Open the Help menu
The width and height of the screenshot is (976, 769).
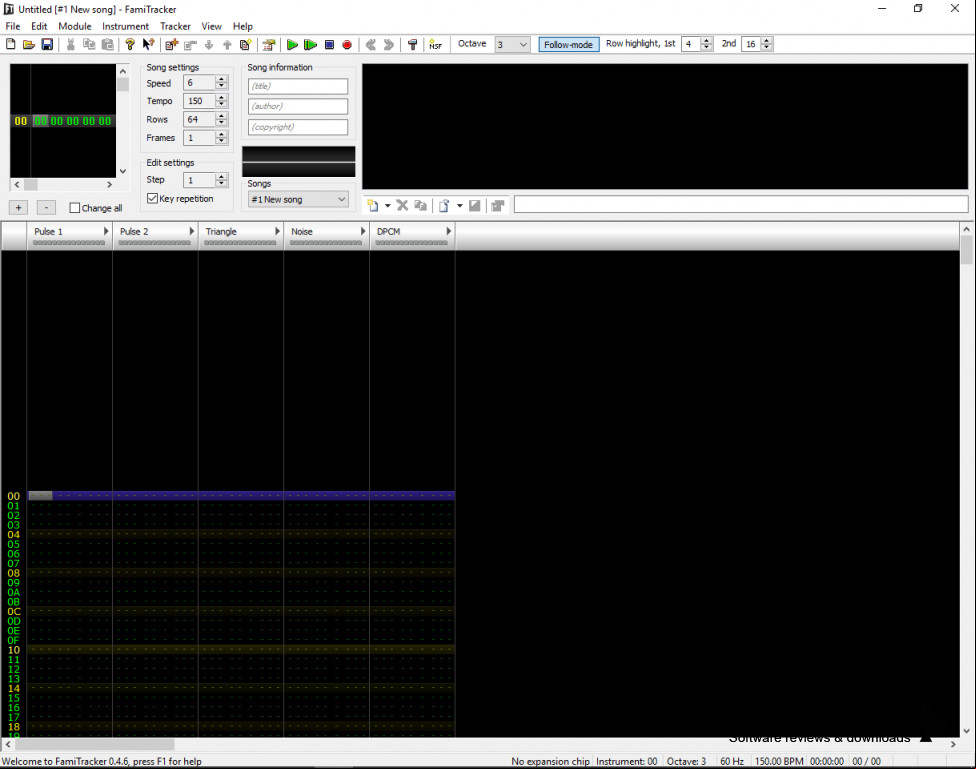[x=243, y=26]
